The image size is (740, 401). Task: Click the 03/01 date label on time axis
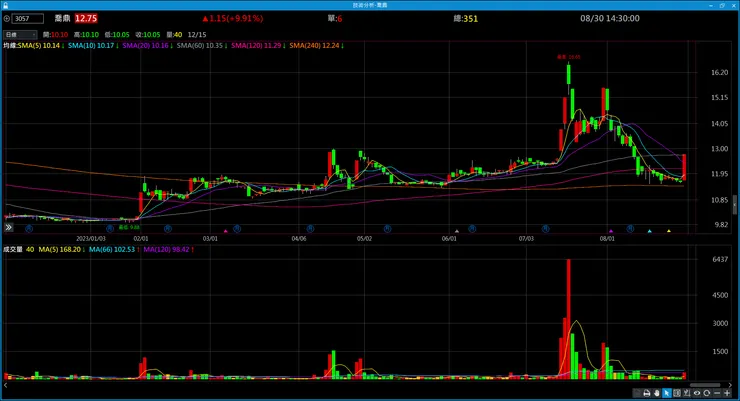[210, 239]
